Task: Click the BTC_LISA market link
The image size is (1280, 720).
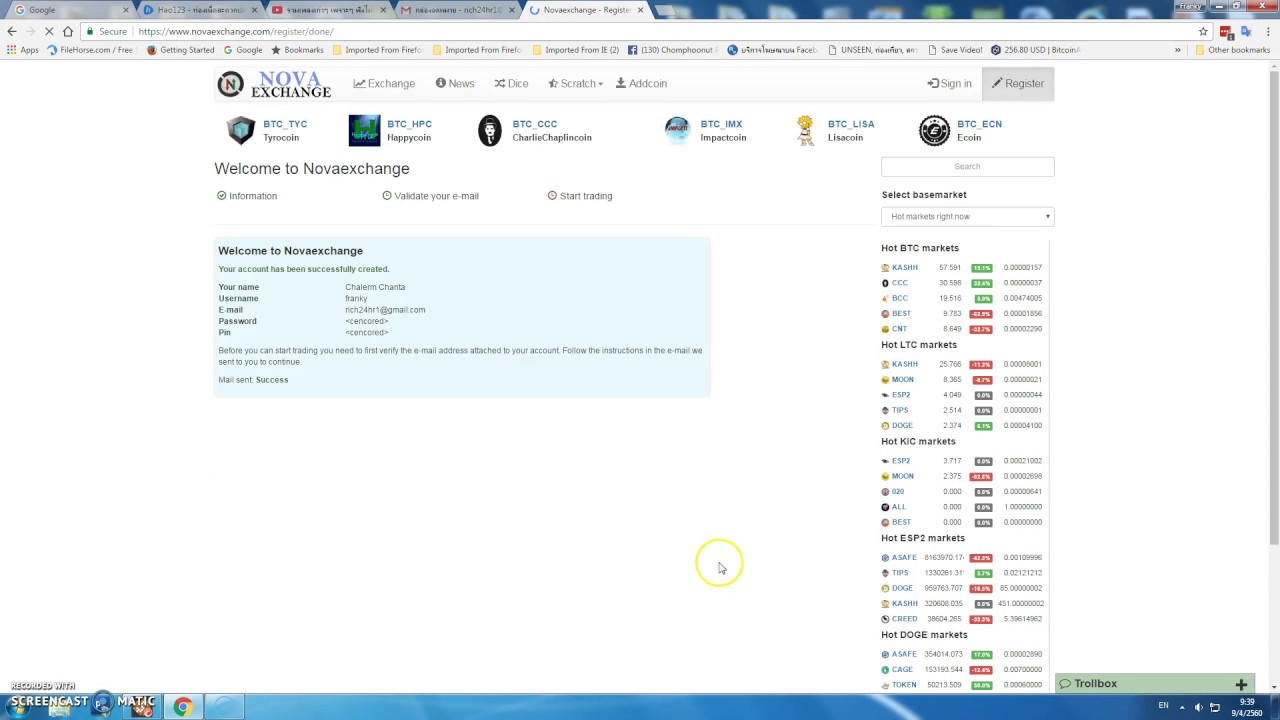Action: (x=850, y=124)
